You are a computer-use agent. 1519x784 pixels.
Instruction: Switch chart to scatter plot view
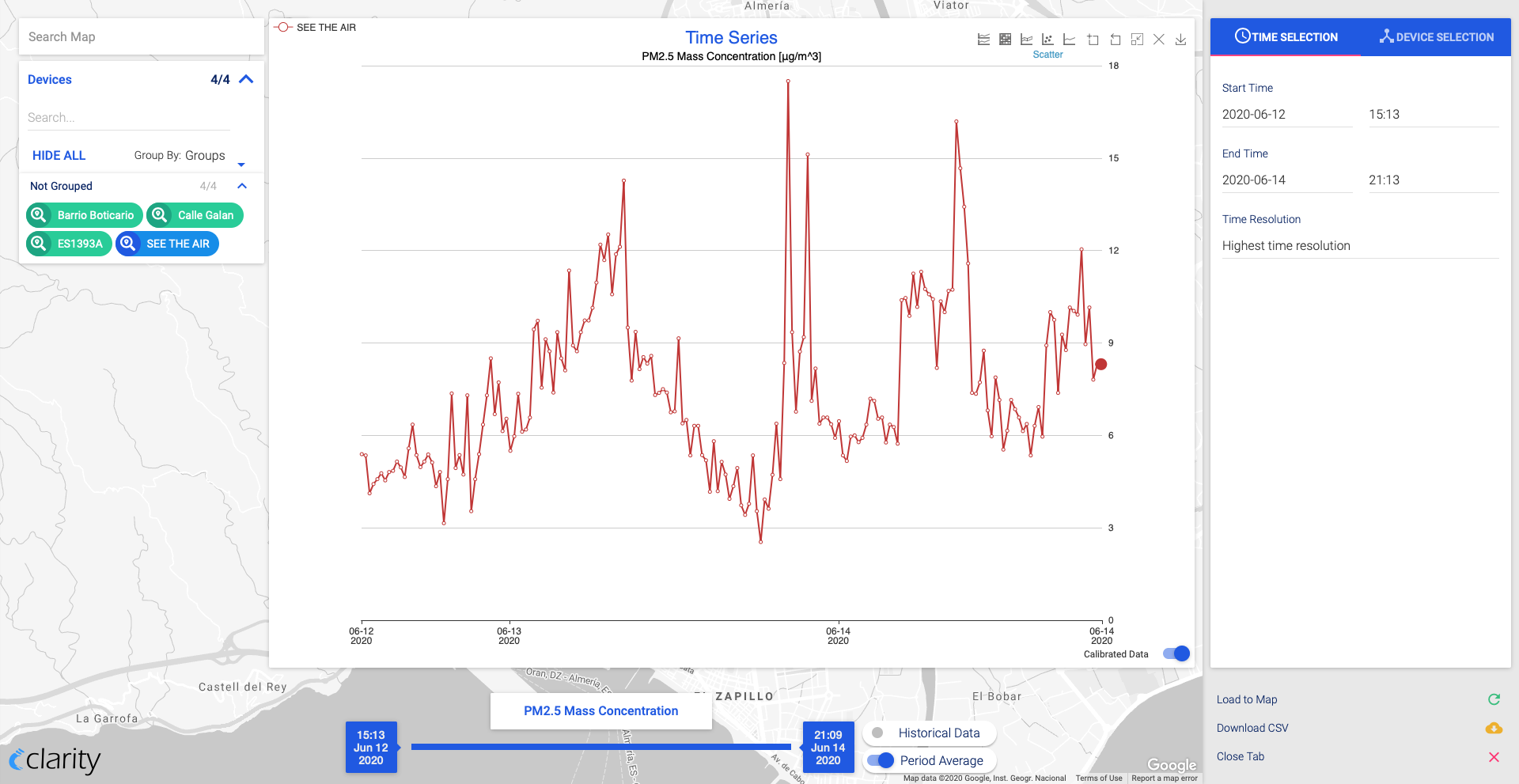[1047, 40]
